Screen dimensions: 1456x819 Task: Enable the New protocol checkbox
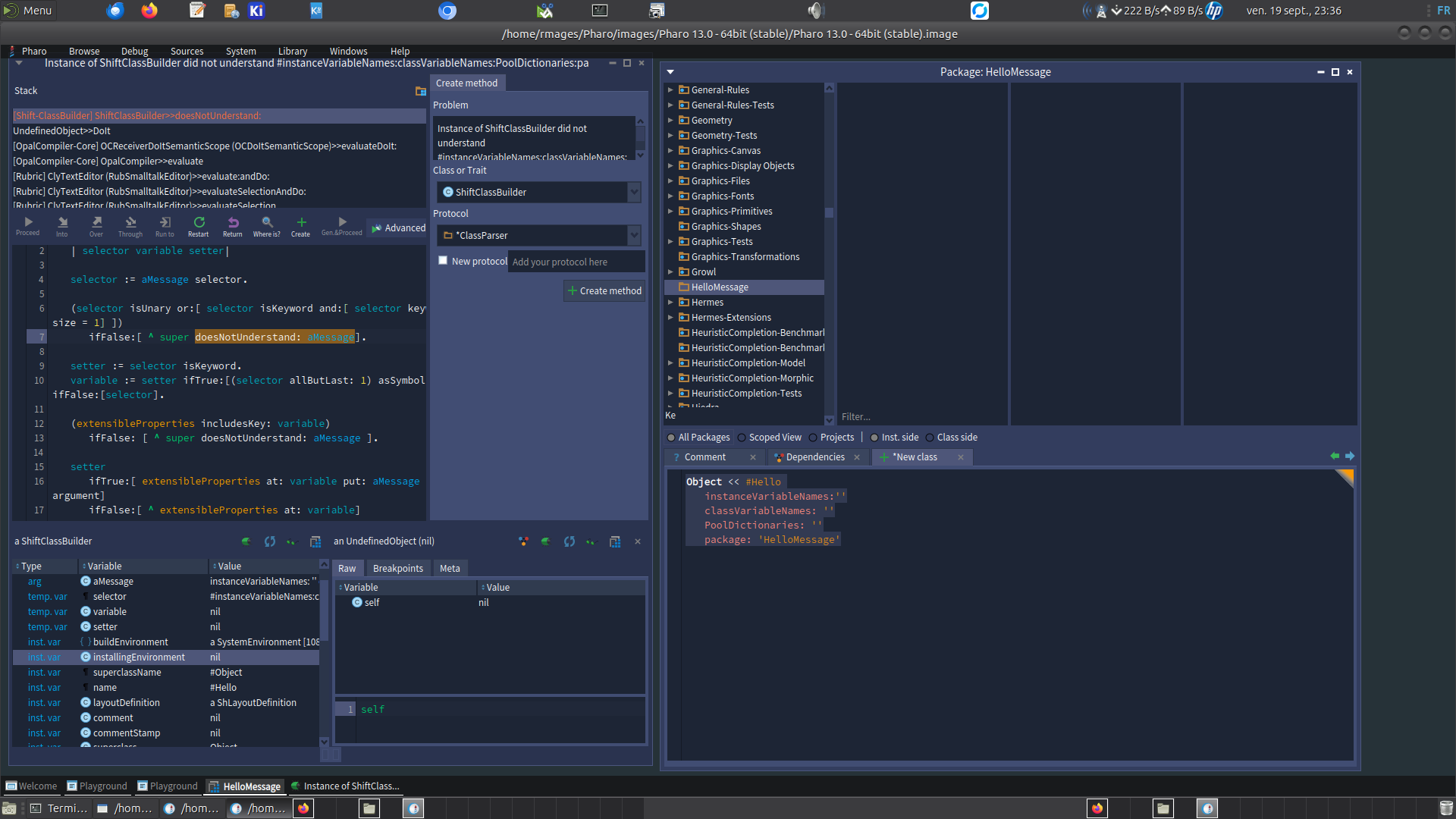coord(443,260)
